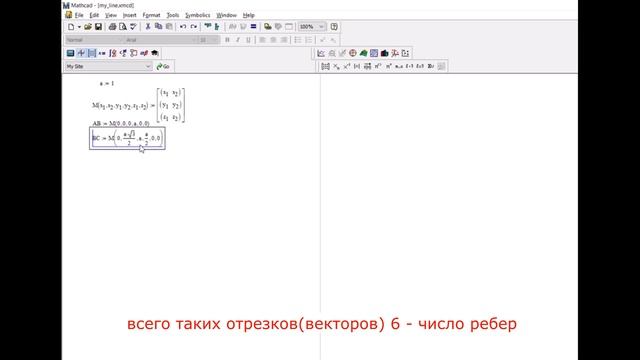Image resolution: width=640 pixels, height=360 pixels.
Task: Show the Calculator toolbar from the Math palette
Action: coord(70,53)
